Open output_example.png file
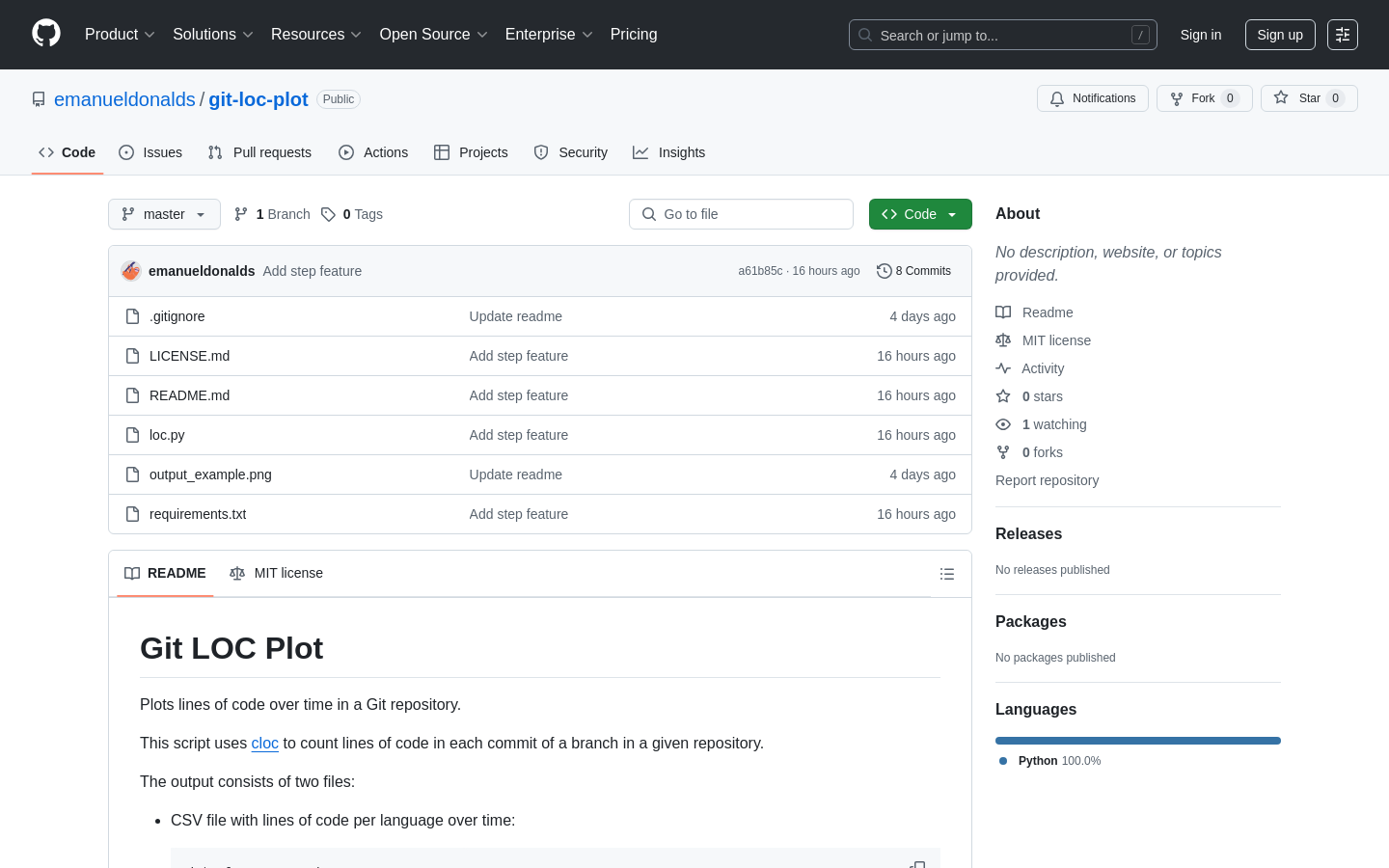The image size is (1389, 868). (210, 475)
